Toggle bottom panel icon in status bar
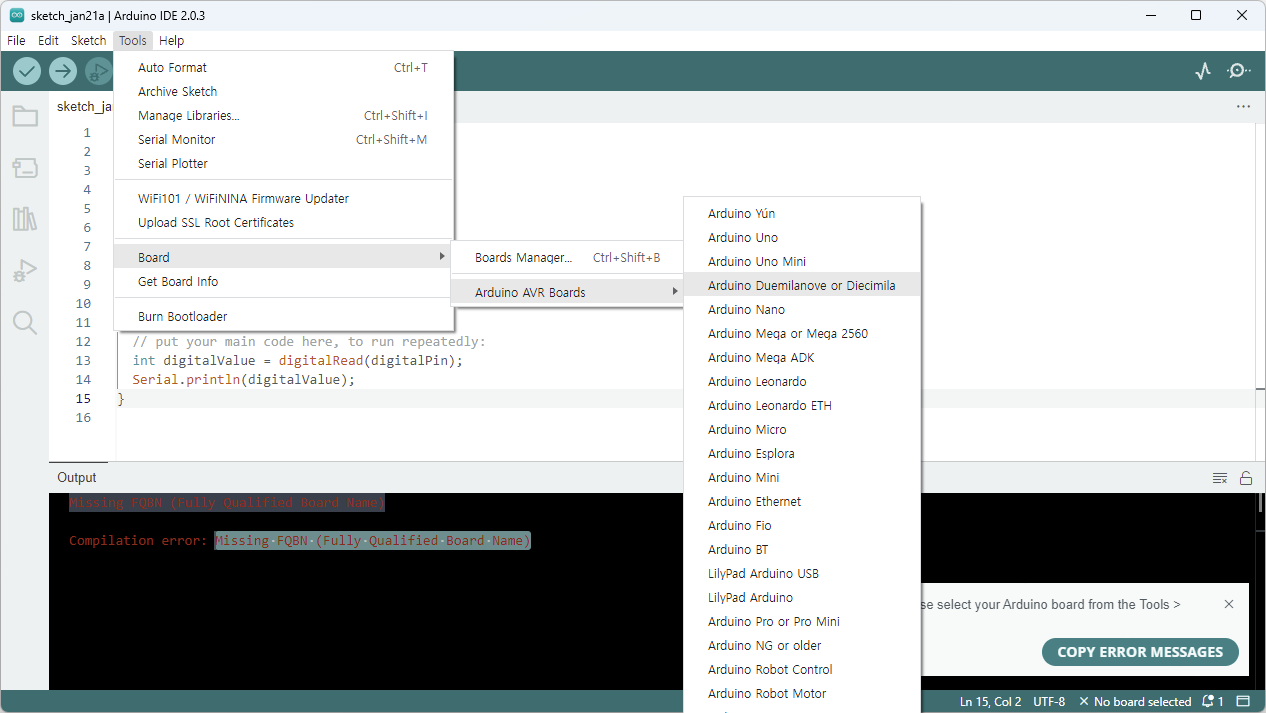The height and width of the screenshot is (713, 1266). 1243,701
